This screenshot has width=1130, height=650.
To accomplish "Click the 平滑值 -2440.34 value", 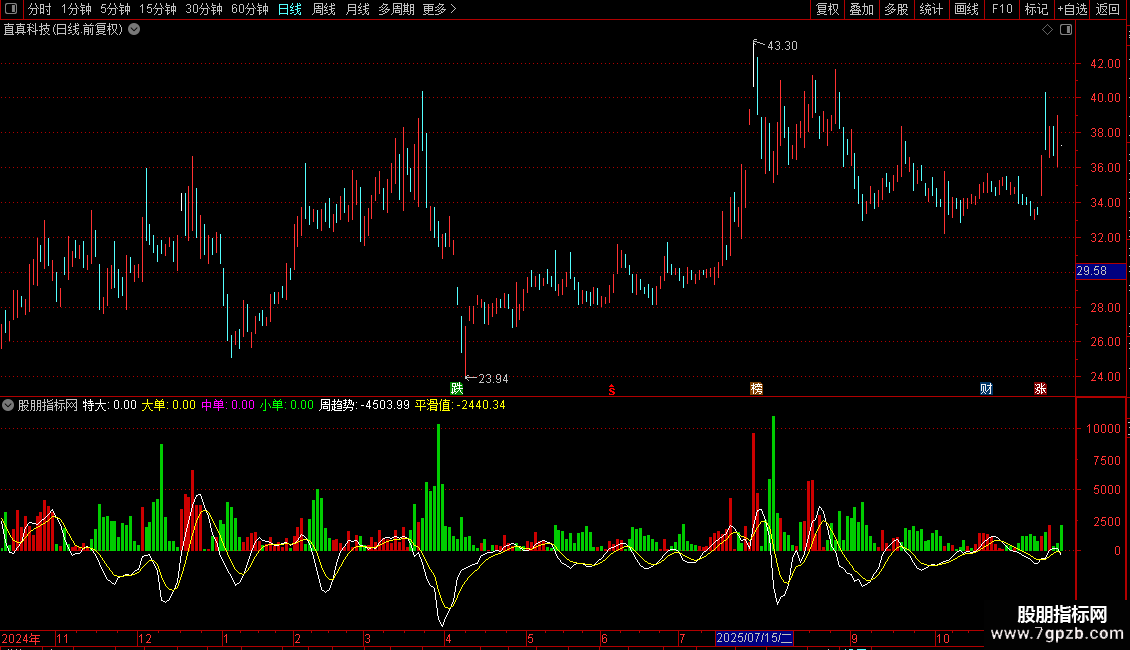I will (460, 405).
